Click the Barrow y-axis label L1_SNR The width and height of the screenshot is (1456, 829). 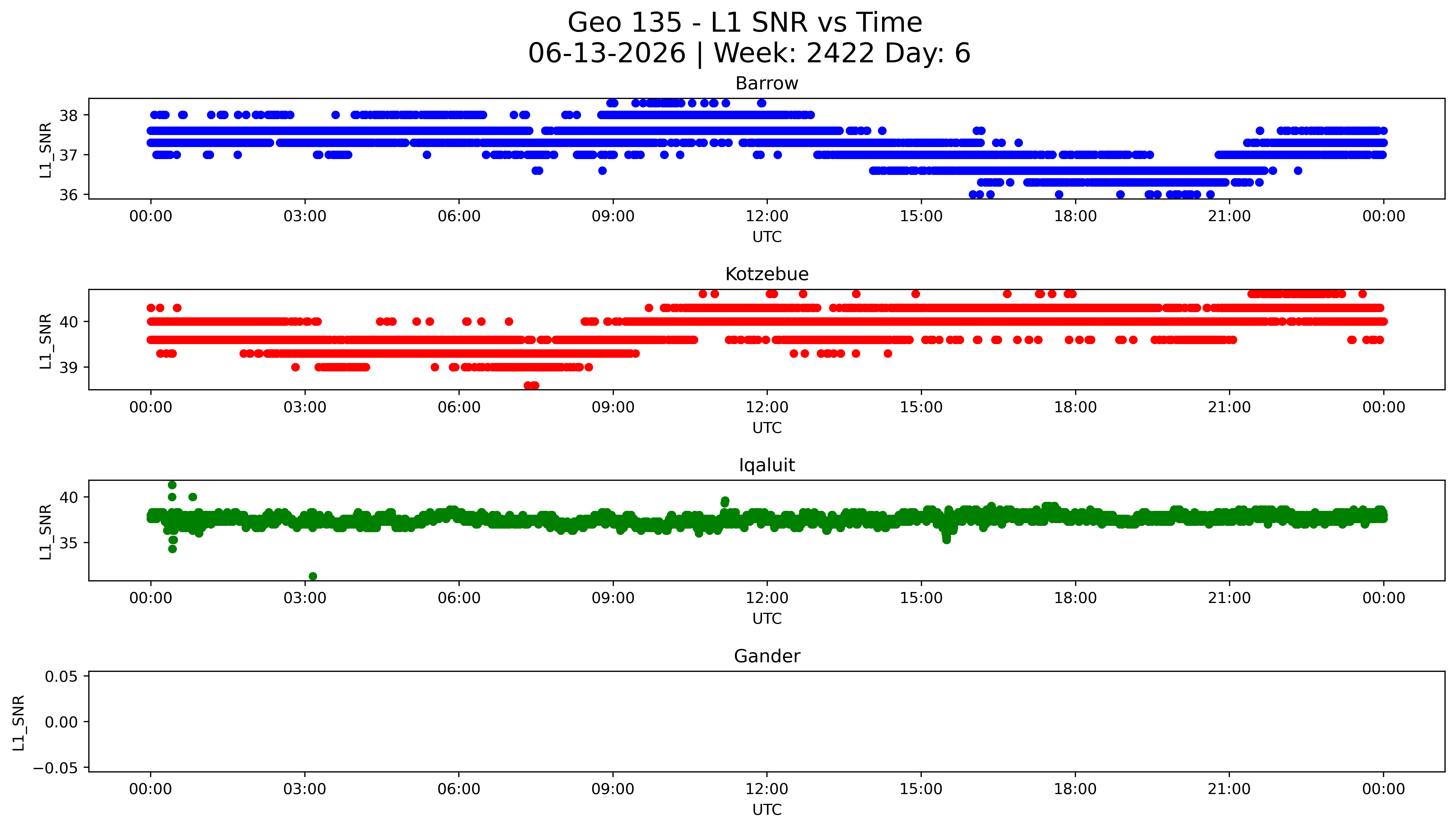[x=46, y=150]
